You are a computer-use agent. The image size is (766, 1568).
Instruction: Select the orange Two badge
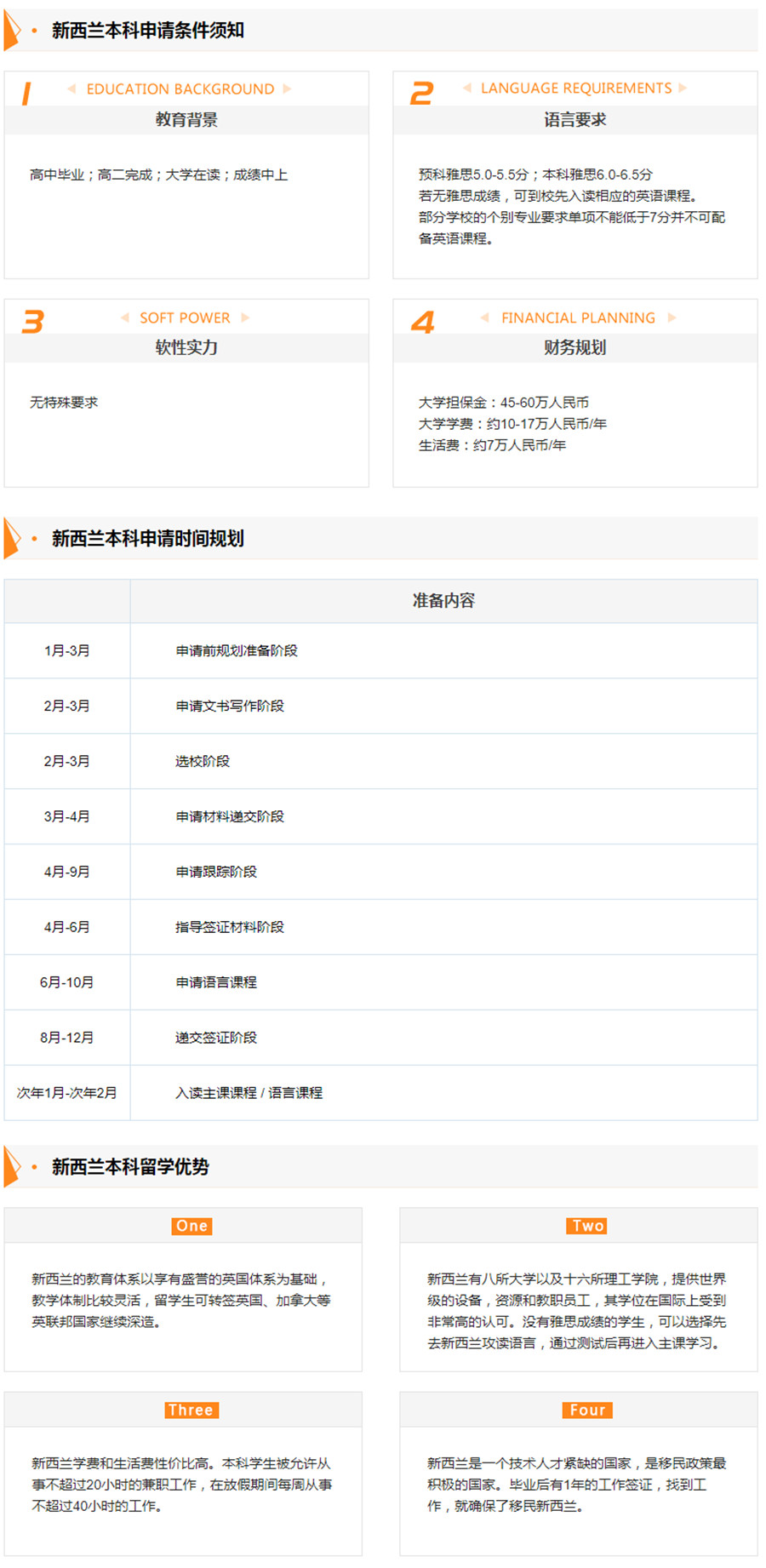pyautogui.click(x=587, y=1226)
